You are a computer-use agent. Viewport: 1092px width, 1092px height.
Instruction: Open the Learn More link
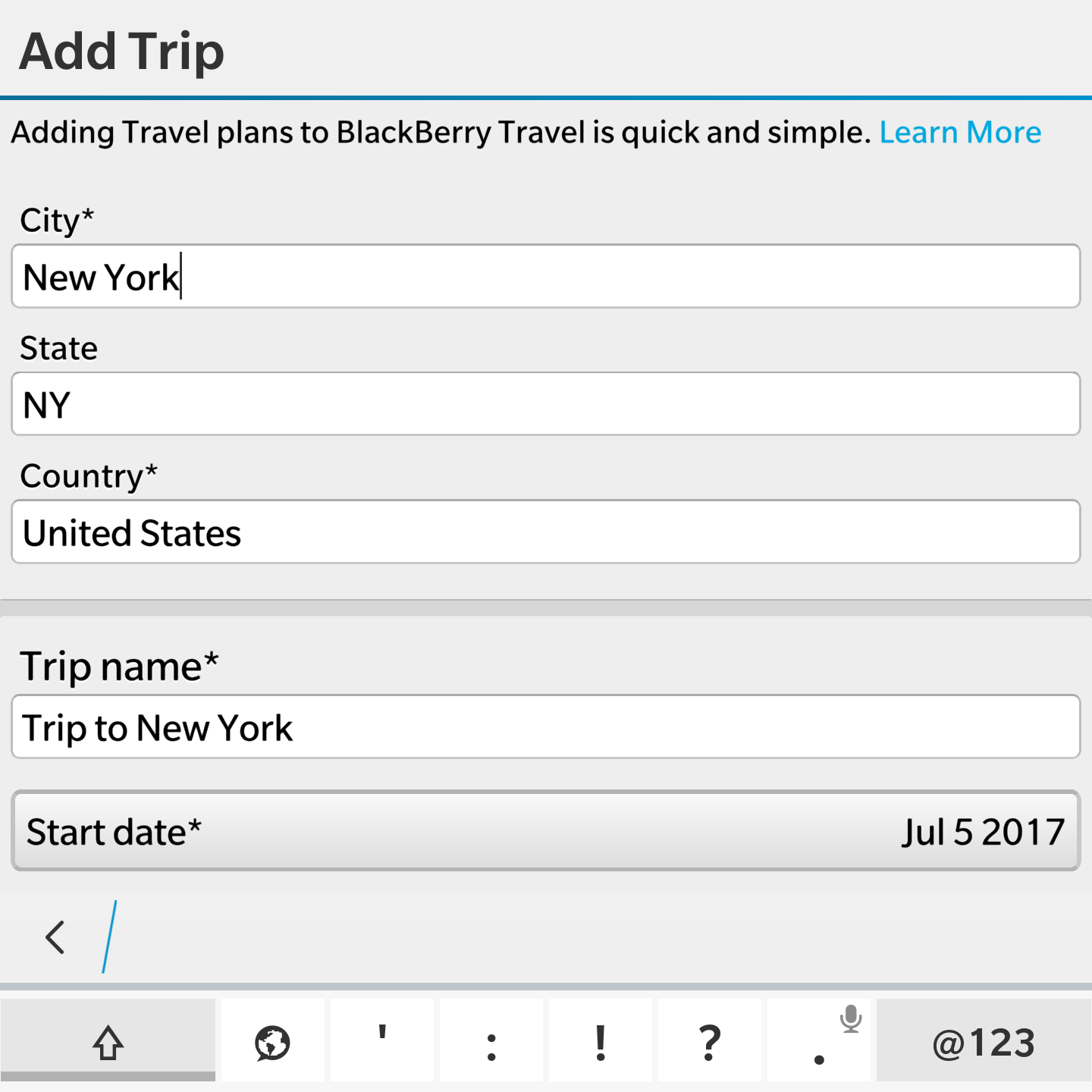pos(960,133)
